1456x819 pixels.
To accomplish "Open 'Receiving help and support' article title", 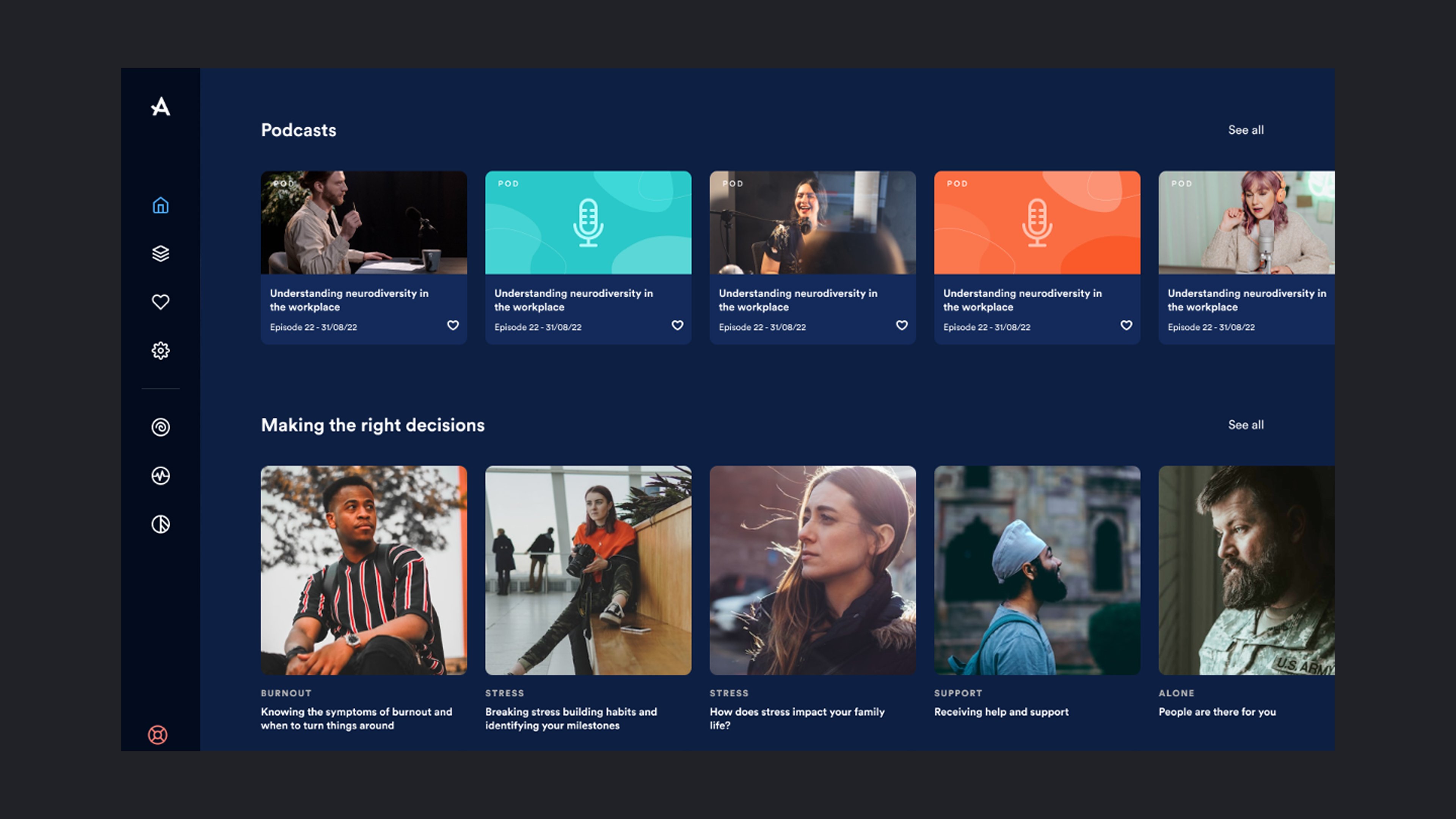I will coord(1001,712).
